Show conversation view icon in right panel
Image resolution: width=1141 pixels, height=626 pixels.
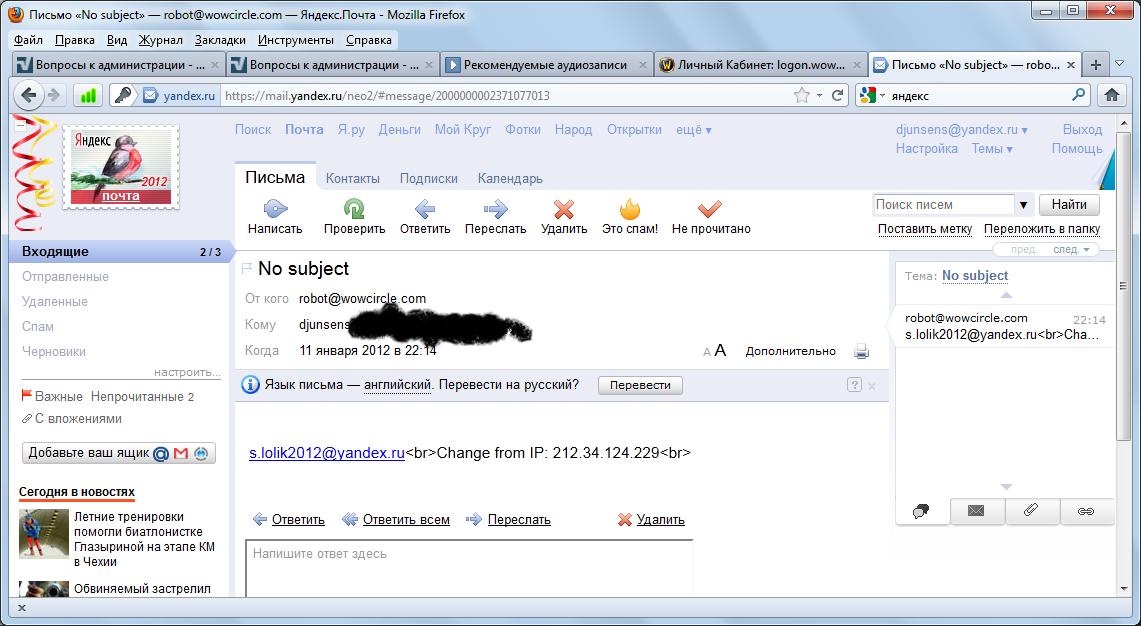[921, 511]
